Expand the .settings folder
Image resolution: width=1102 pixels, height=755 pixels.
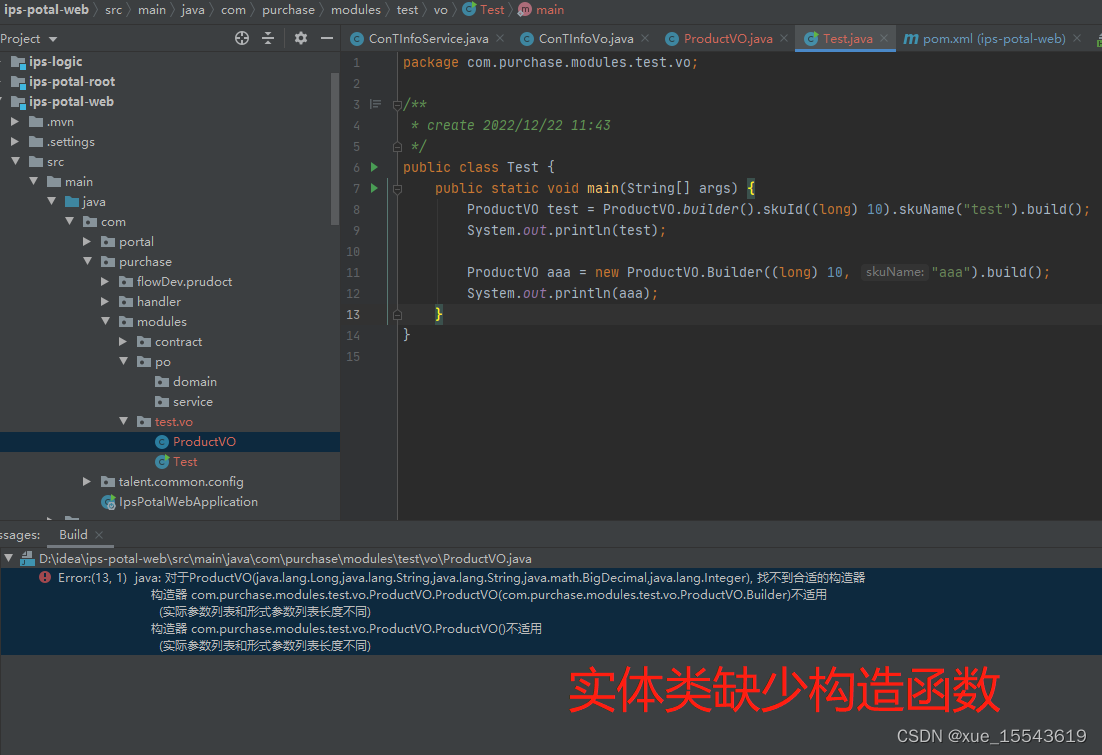pyautogui.click(x=14, y=141)
